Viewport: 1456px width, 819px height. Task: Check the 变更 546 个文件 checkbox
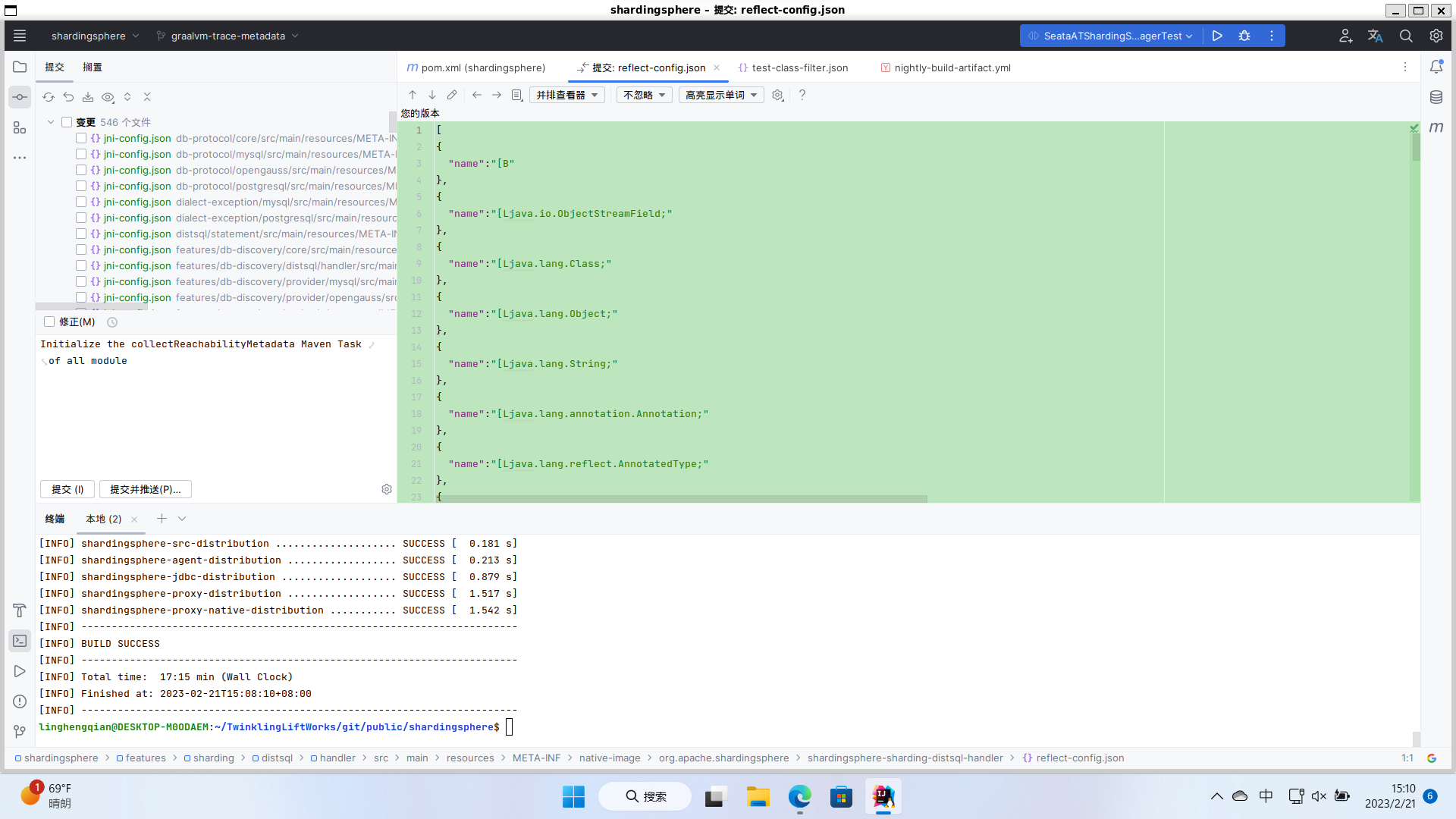coord(67,122)
